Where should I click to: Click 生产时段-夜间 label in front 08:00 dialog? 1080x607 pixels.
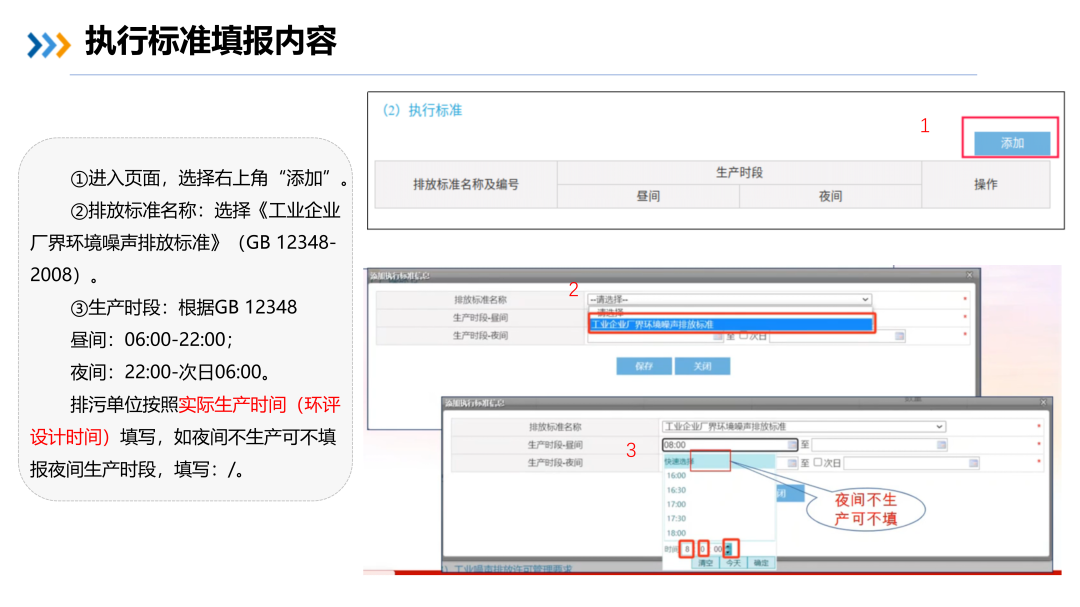coord(554,462)
